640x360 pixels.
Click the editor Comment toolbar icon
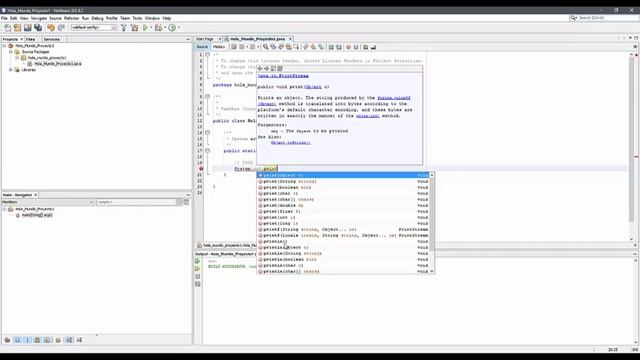(366, 47)
